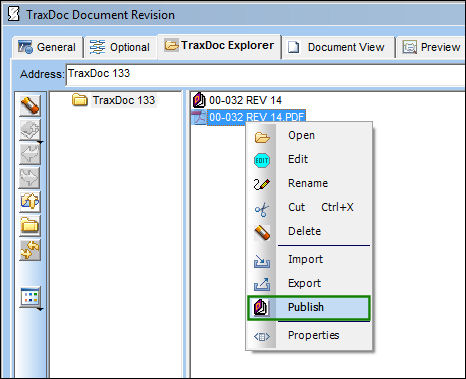Choose Cut from context menu
This screenshot has width=466, height=379.
pos(308,207)
